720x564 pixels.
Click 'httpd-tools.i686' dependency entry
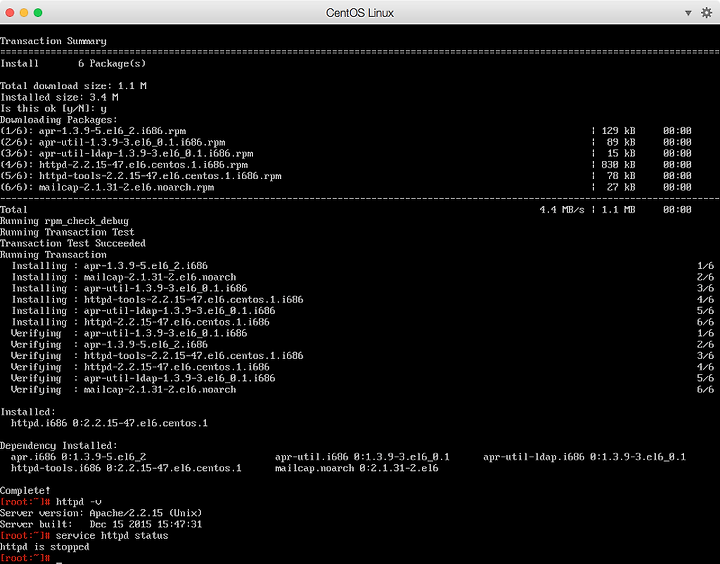coord(126,468)
